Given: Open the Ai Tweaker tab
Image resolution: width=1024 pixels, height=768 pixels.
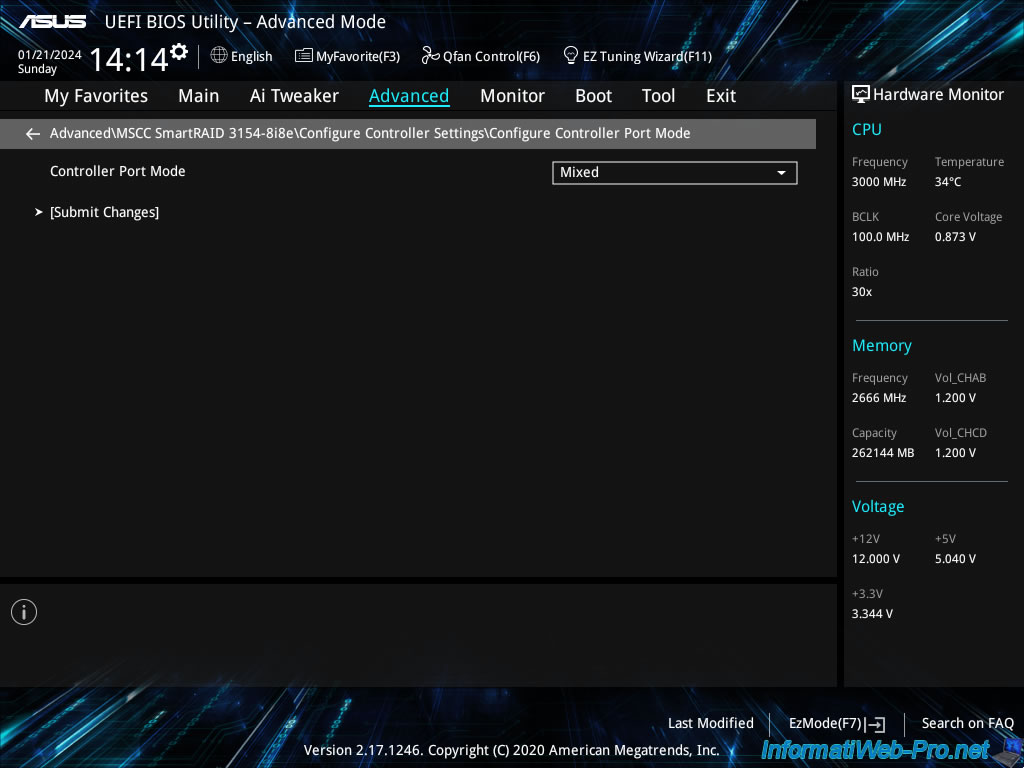Looking at the screenshot, I should pos(294,96).
